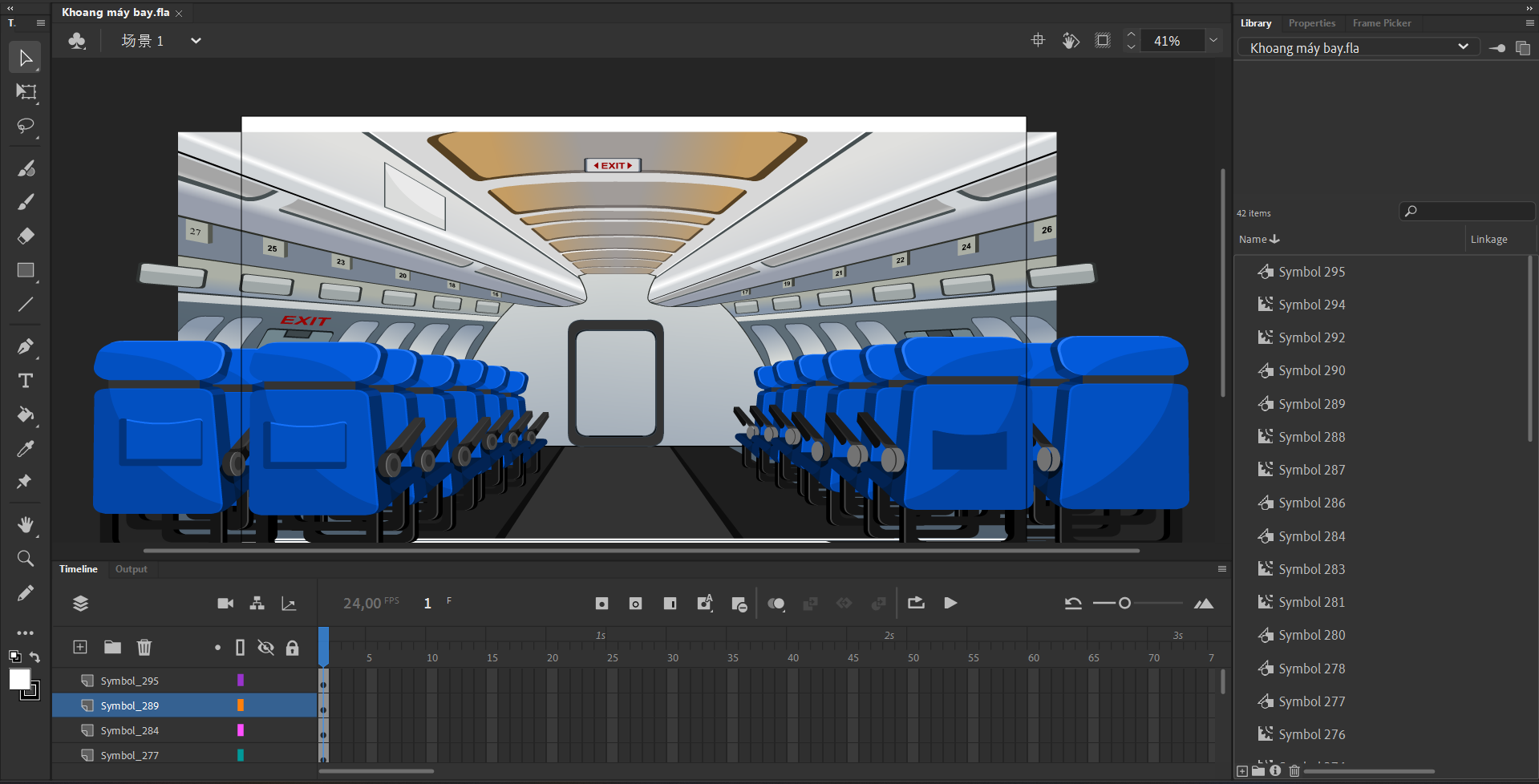Toggle outline color for Symbol_289 layer
Viewport: 1539px width, 784px height.
240,705
